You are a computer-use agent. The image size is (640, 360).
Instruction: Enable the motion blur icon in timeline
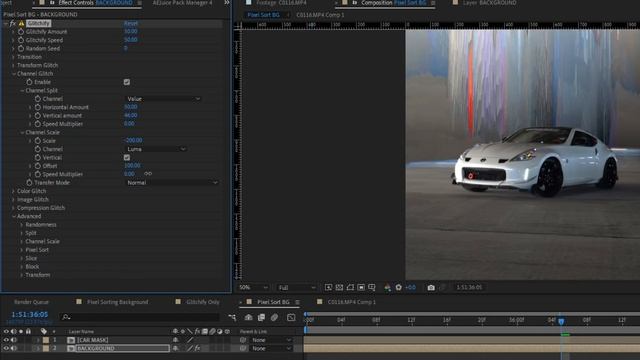(274, 317)
